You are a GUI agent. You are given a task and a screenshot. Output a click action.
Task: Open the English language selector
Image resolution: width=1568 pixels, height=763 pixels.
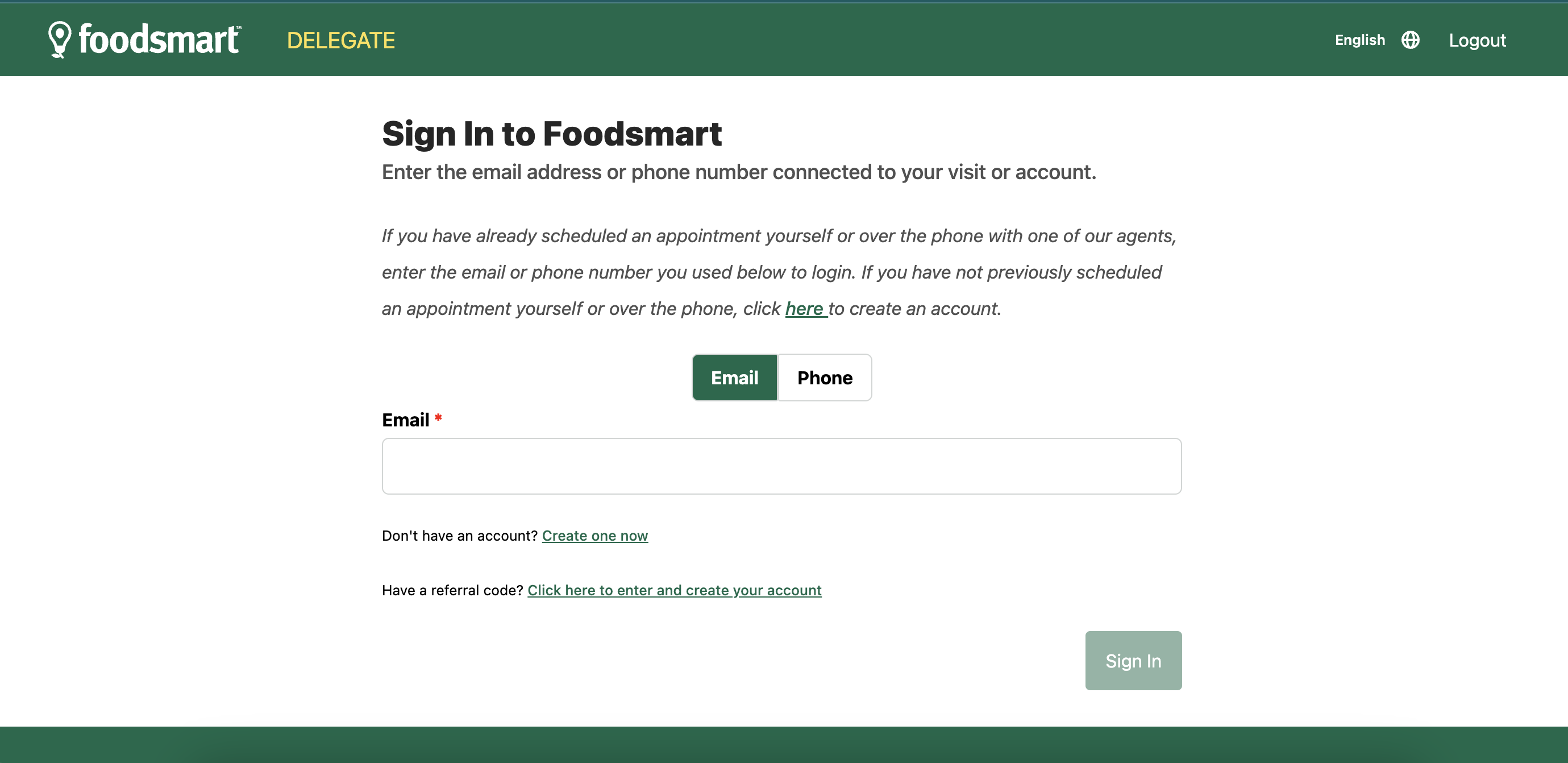[1359, 40]
